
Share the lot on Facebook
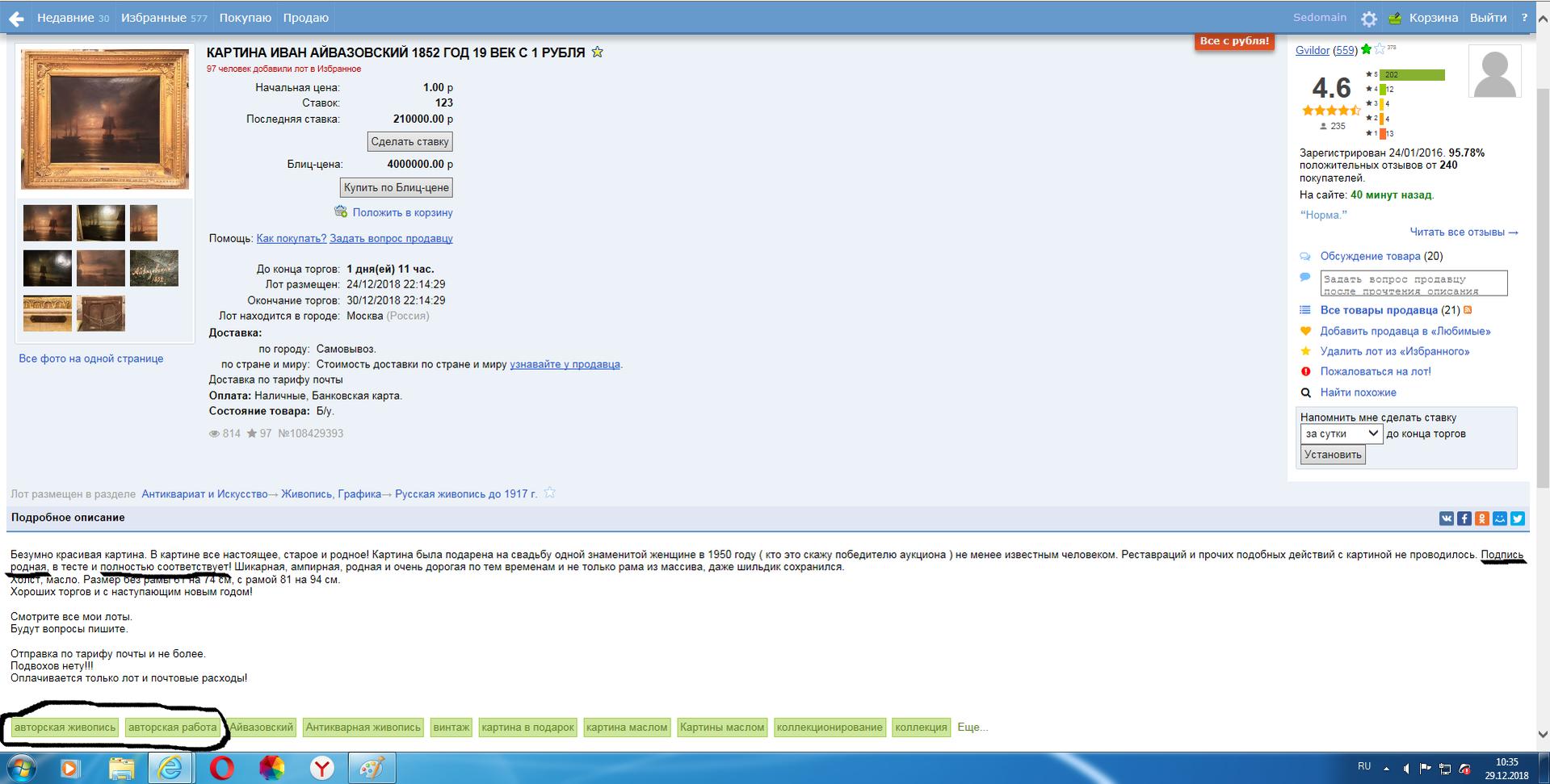[1464, 518]
